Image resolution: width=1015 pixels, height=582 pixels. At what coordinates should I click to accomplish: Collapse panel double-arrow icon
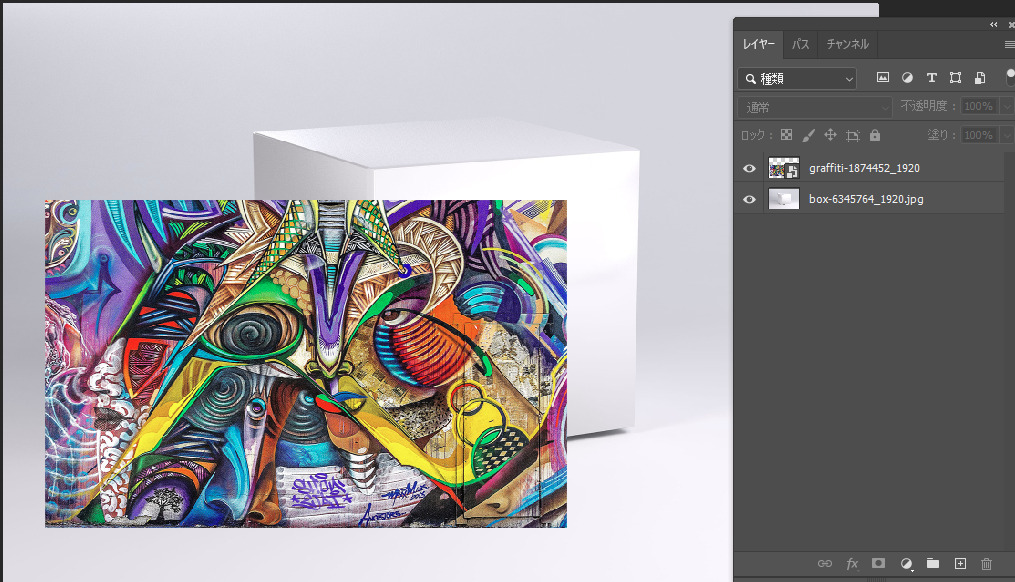tap(994, 25)
